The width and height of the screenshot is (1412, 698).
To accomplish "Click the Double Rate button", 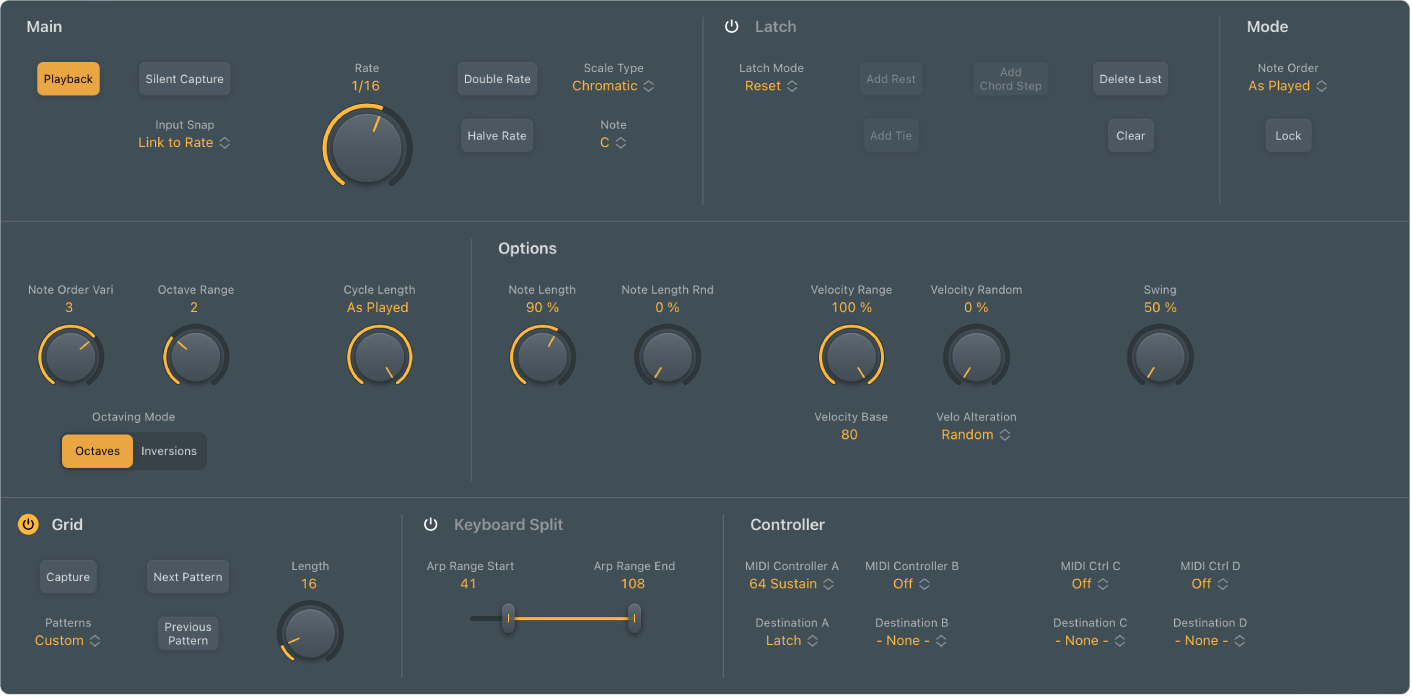I will 497,78.
